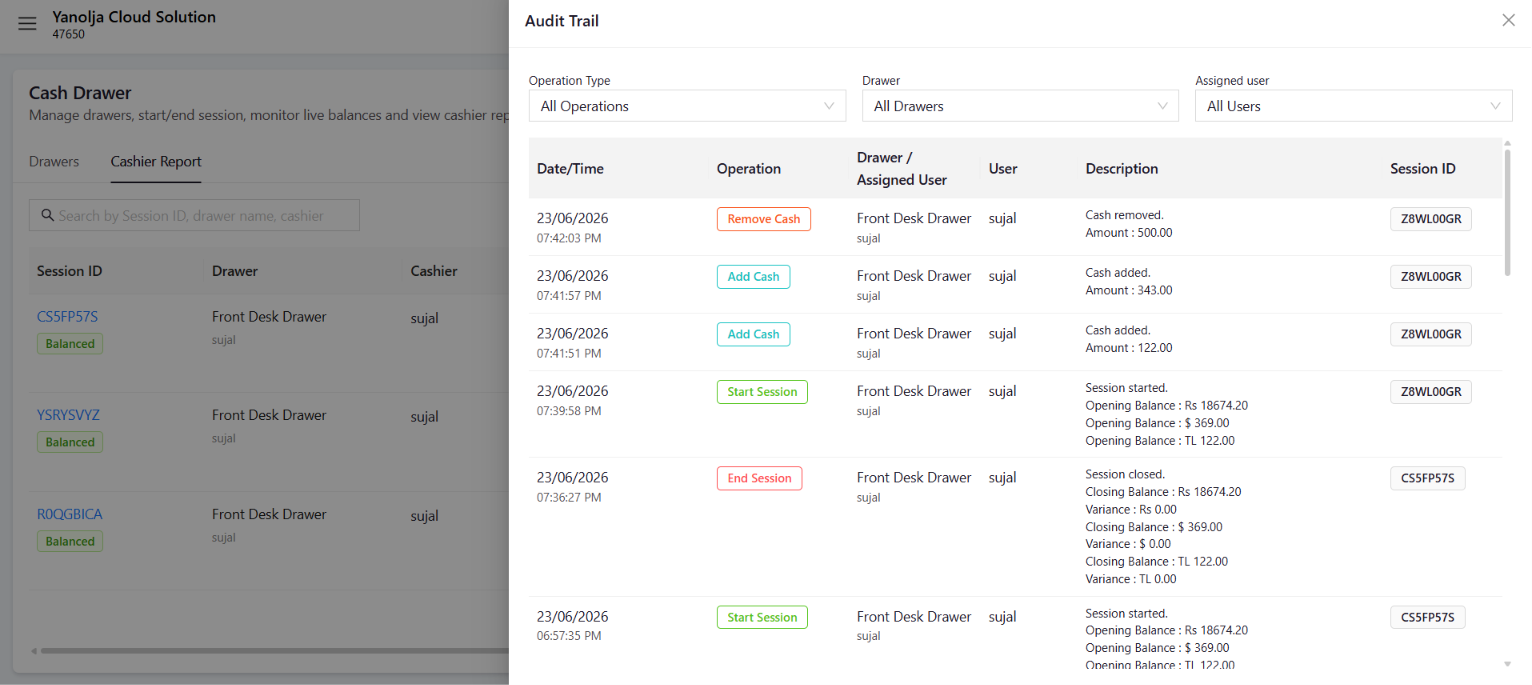
Task: Click the Audit Trail panel title
Action: (562, 21)
